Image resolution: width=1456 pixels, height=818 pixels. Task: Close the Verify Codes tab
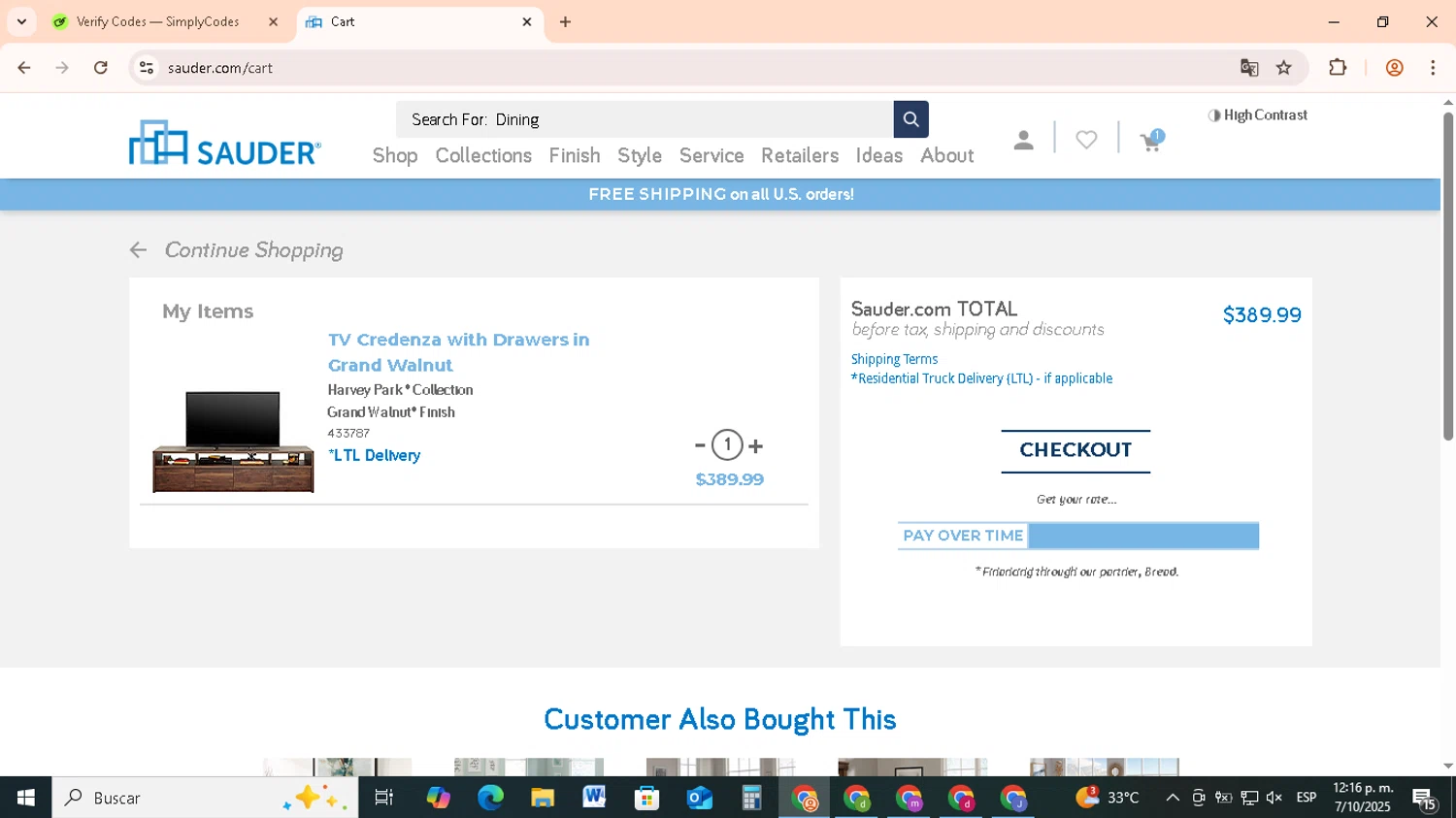coord(273,21)
